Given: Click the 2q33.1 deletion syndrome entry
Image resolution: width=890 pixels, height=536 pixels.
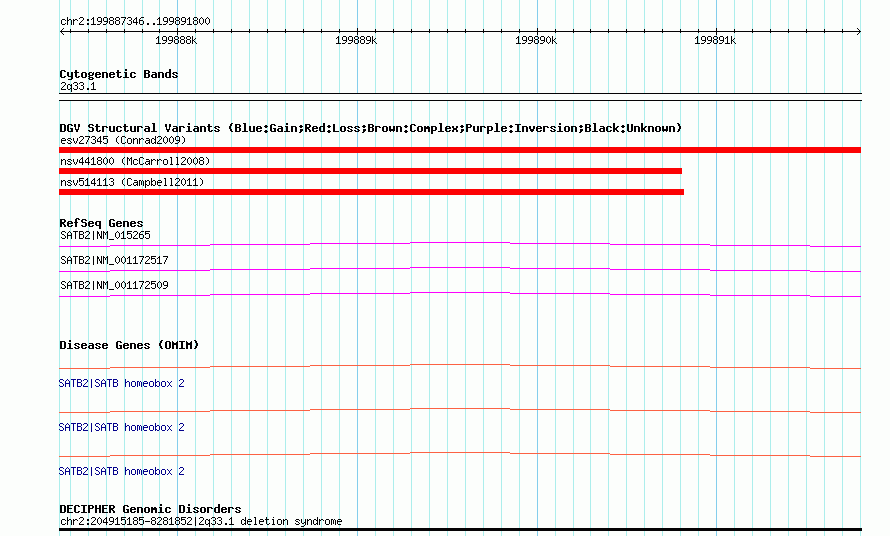Looking at the screenshot, I should pos(201,521).
